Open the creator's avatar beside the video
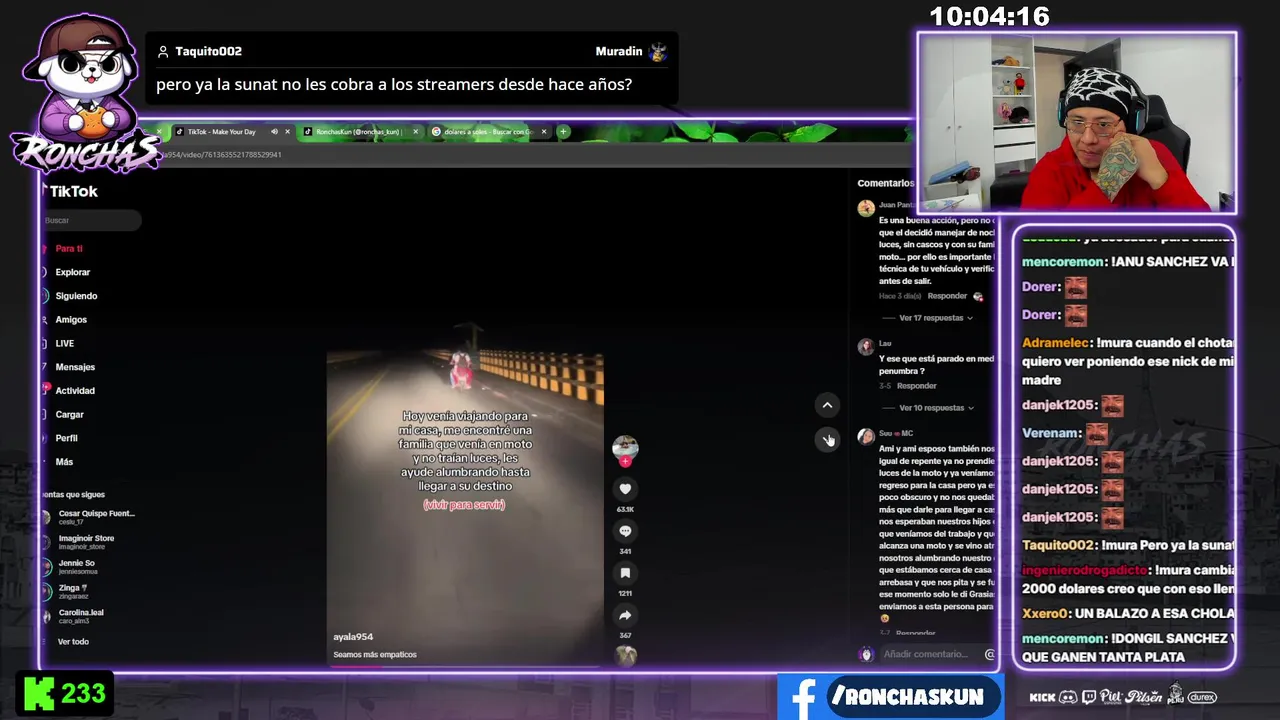 click(x=625, y=447)
